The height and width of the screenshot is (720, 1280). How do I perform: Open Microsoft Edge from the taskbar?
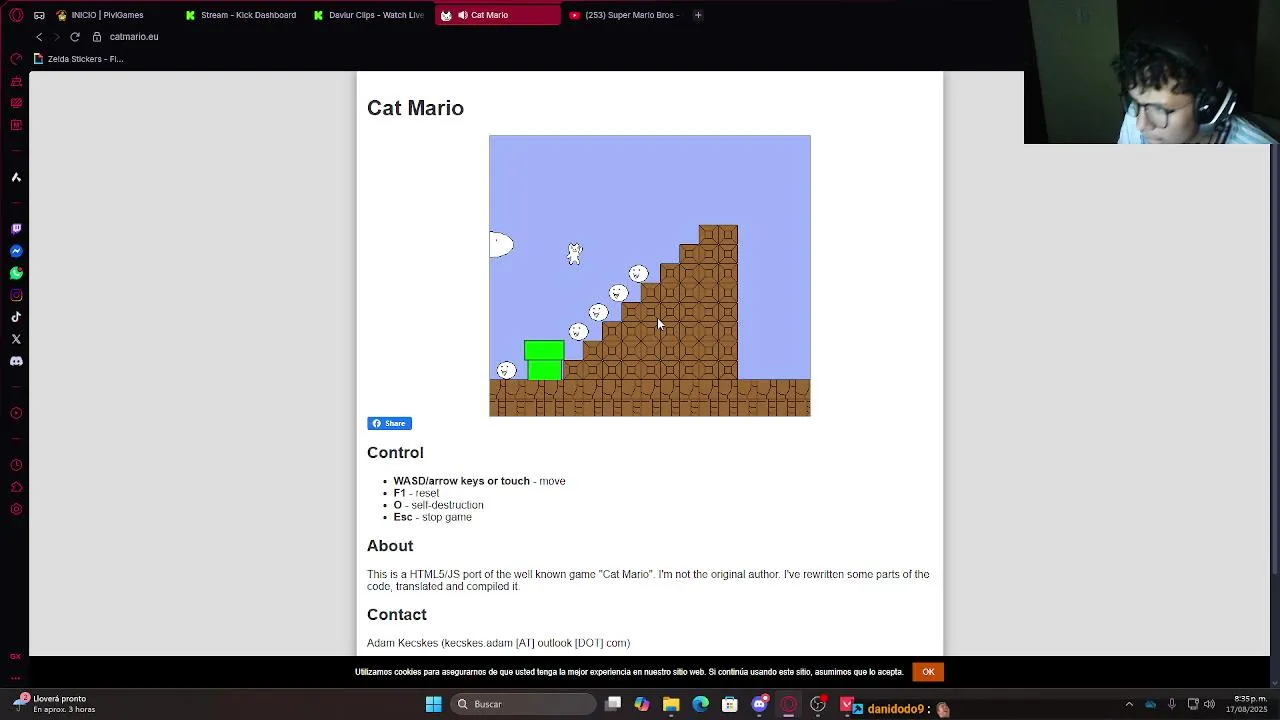pos(700,704)
